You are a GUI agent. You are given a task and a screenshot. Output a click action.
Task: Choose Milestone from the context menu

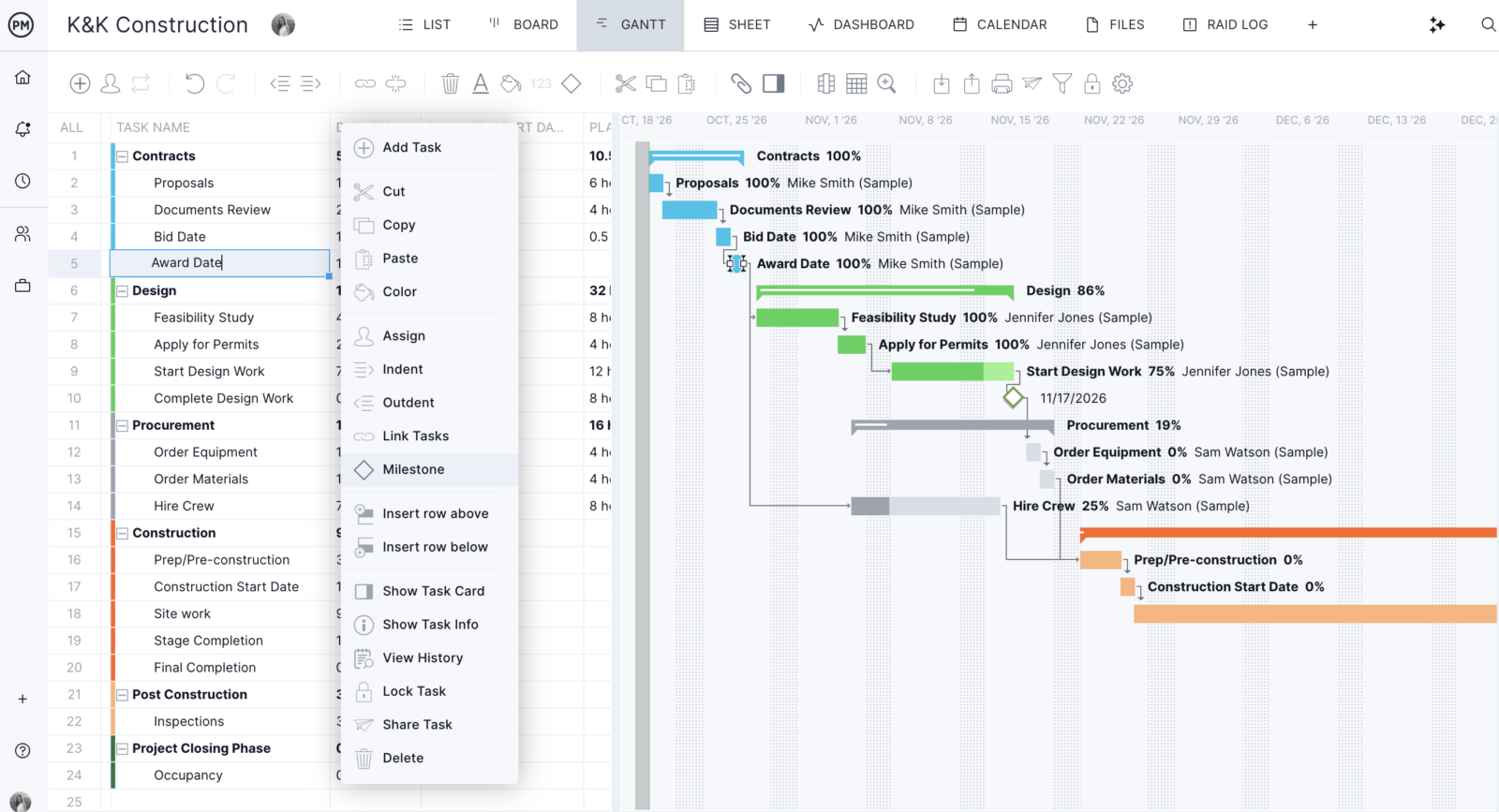coord(429,470)
